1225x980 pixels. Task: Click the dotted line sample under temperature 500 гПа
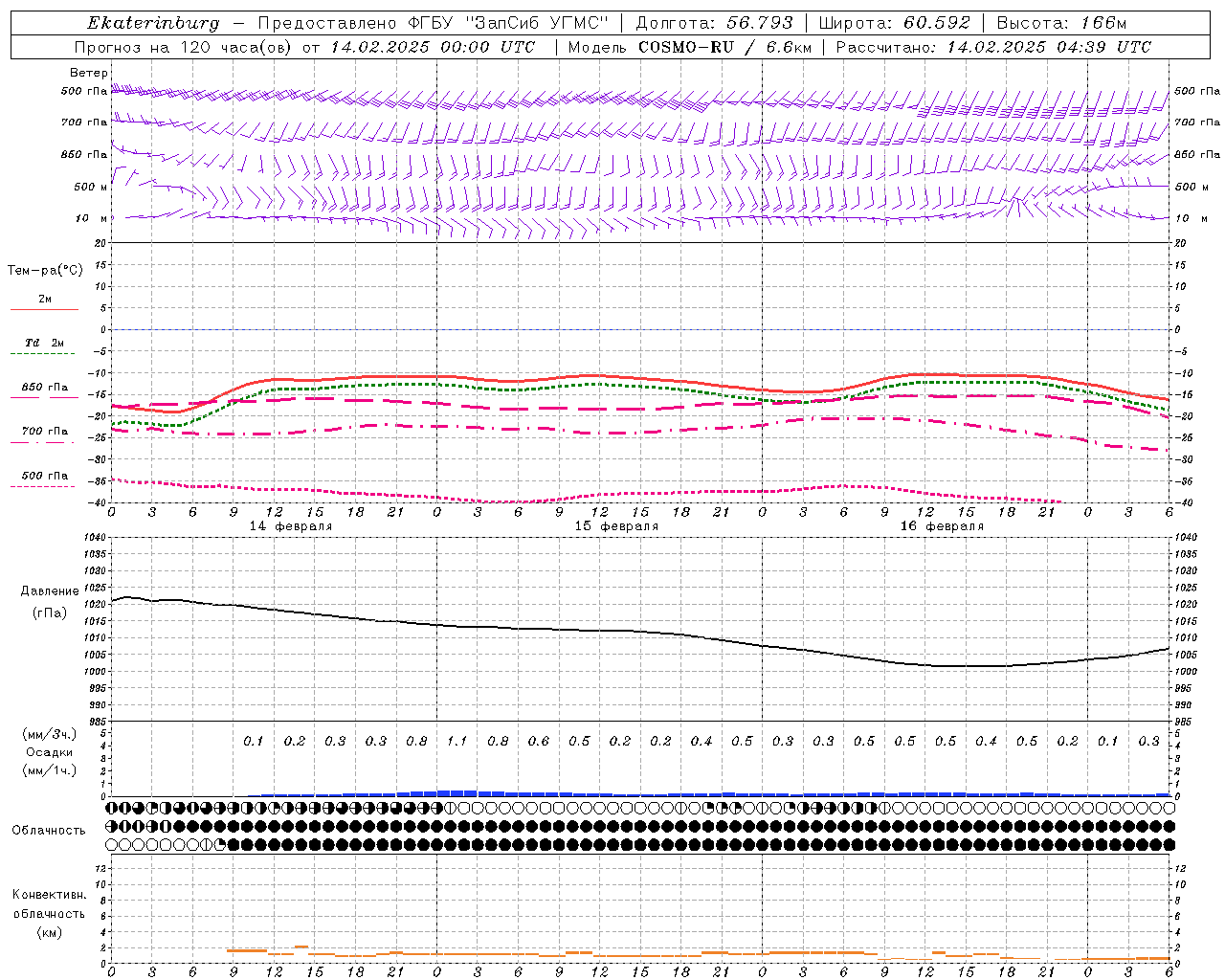click(x=42, y=486)
